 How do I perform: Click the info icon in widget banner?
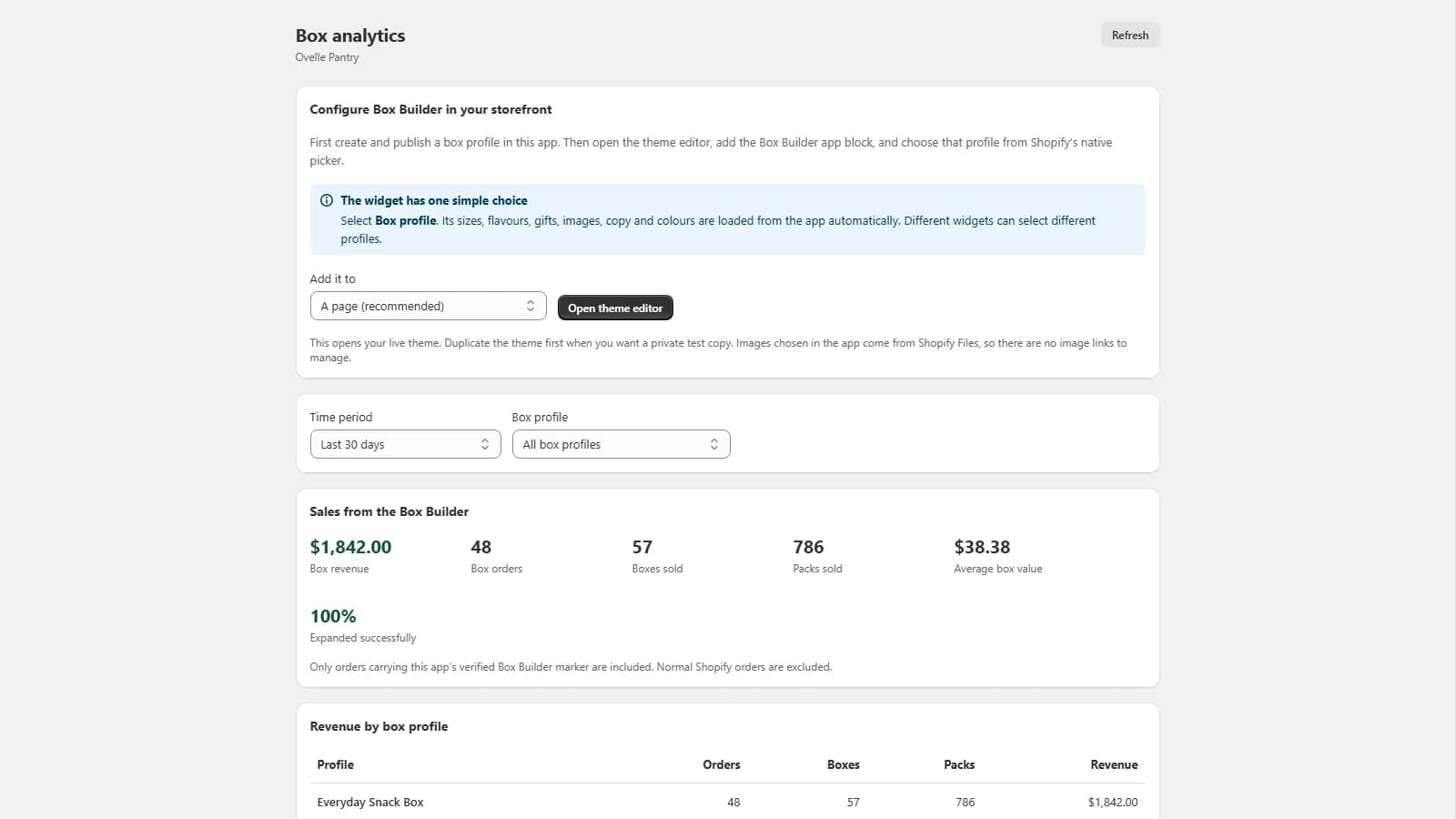(x=327, y=200)
